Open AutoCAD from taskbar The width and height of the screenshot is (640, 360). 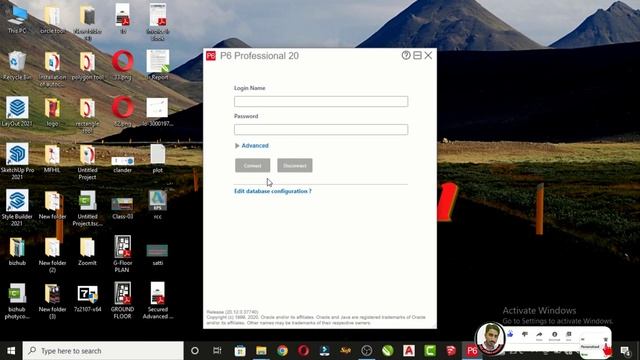(409, 351)
